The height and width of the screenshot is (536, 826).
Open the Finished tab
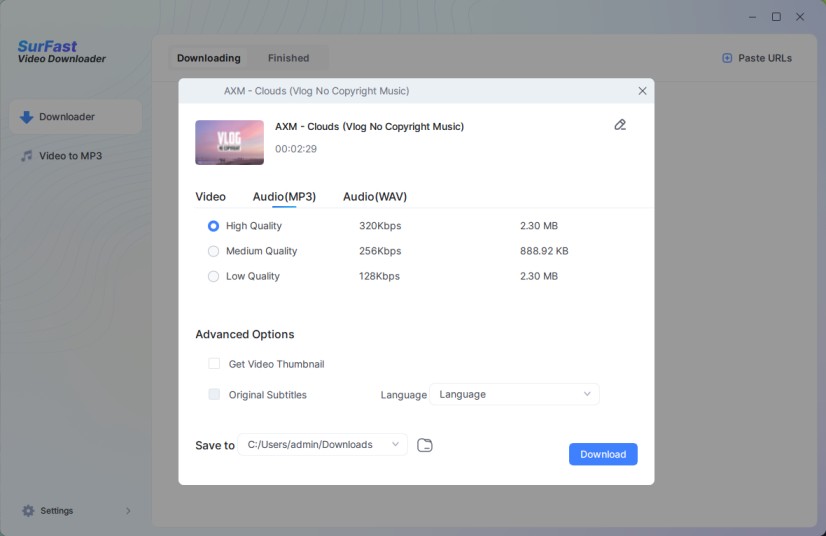(x=289, y=58)
